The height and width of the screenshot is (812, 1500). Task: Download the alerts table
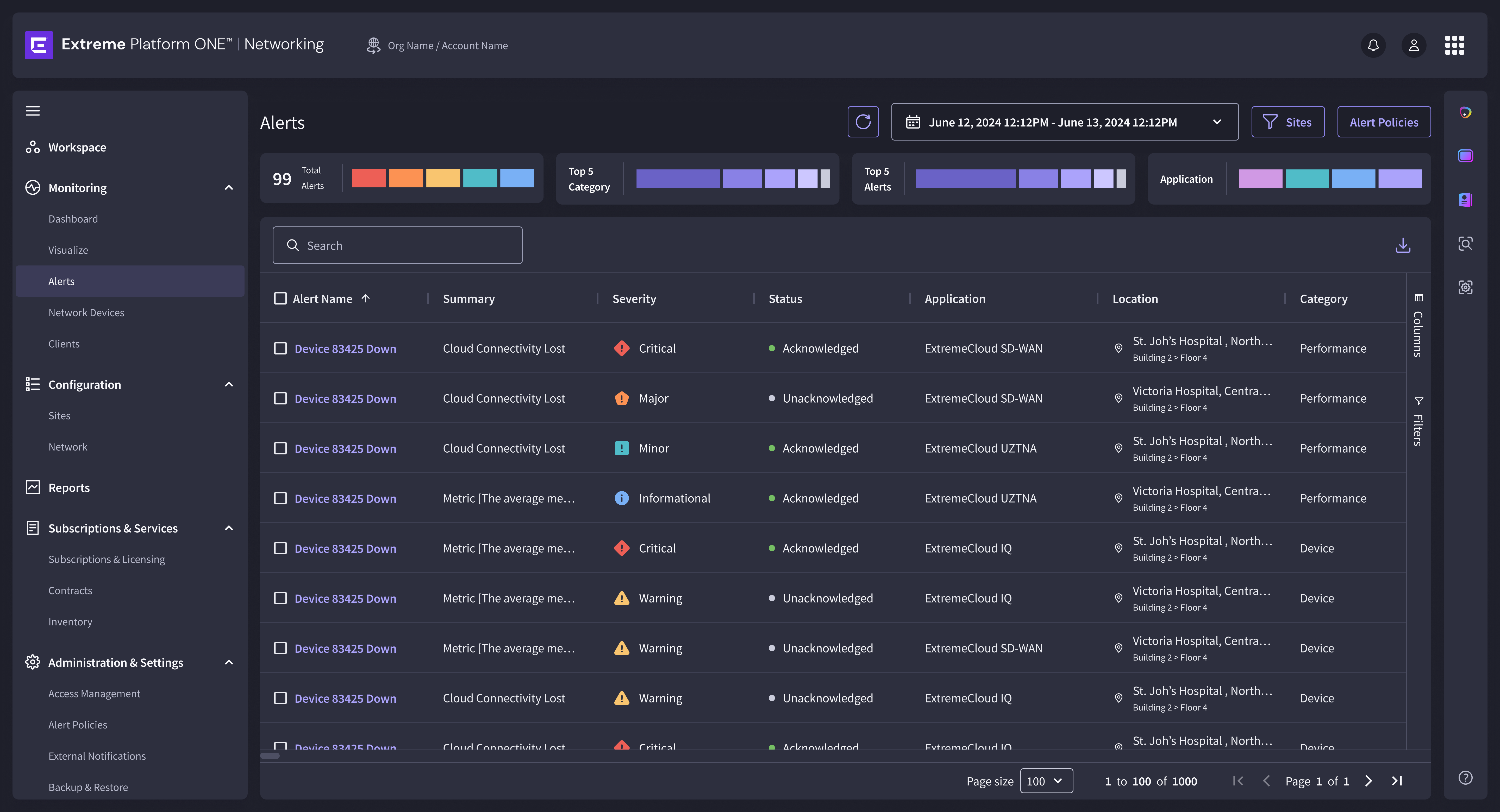click(1403, 245)
